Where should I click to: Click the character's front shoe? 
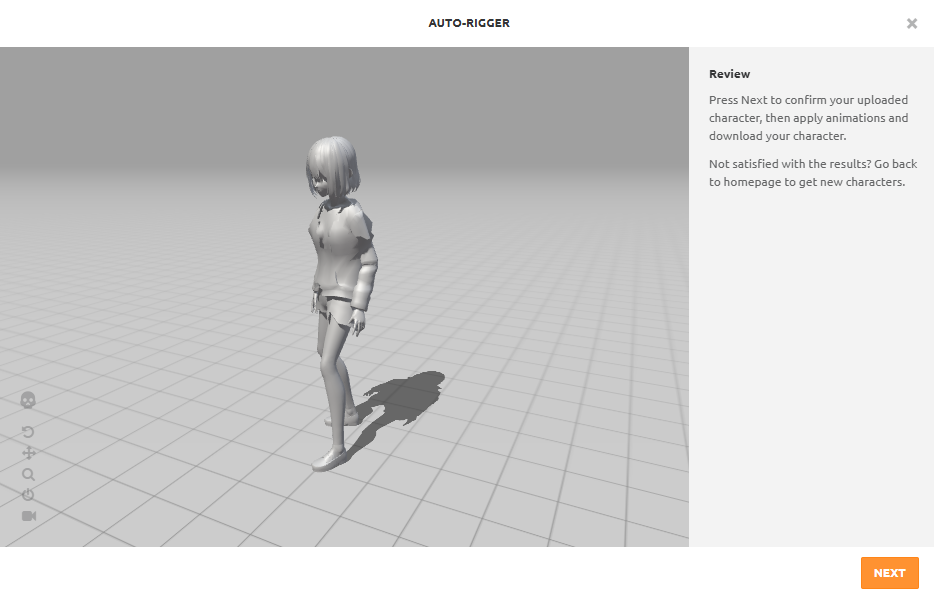click(329, 460)
